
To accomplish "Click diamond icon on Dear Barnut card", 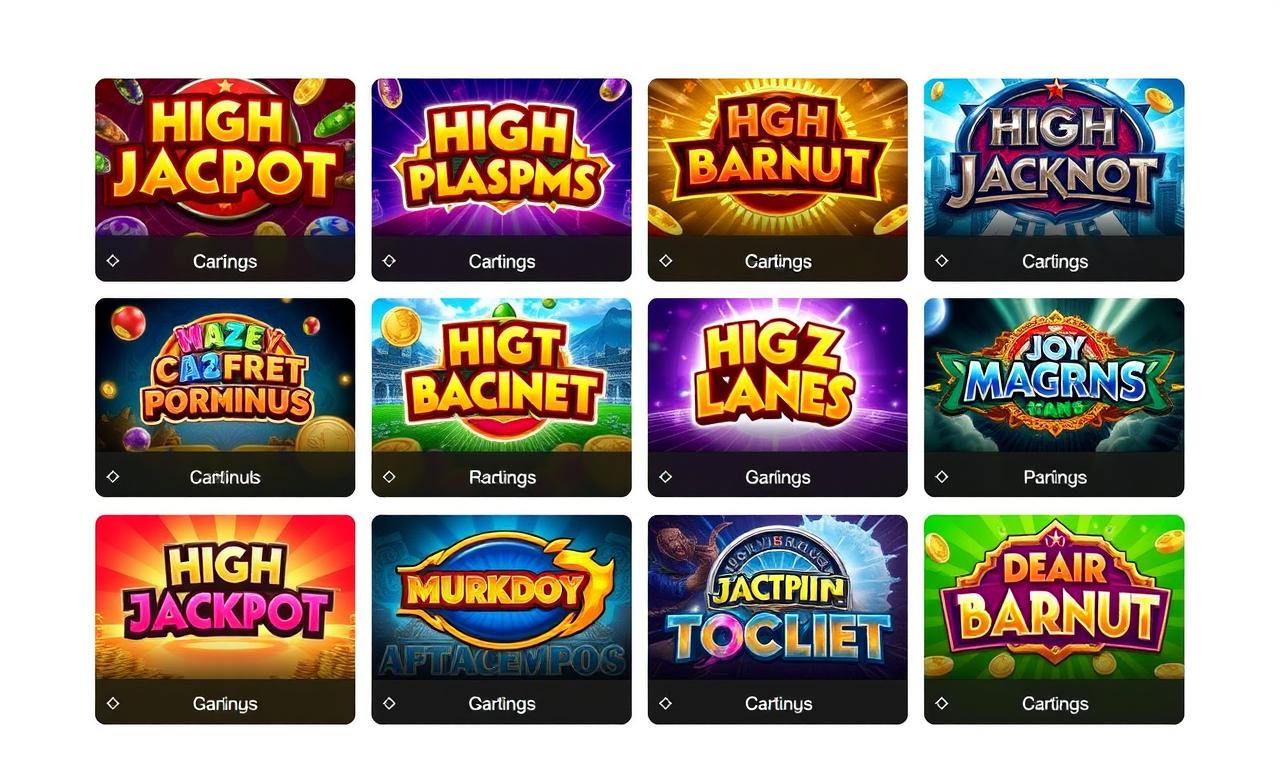I will (x=941, y=704).
